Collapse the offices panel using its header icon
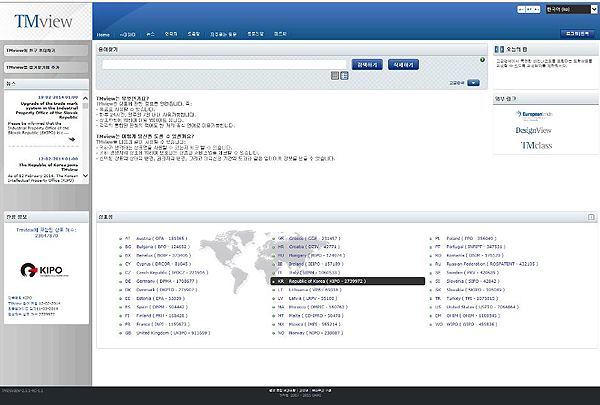 click(x=591, y=217)
